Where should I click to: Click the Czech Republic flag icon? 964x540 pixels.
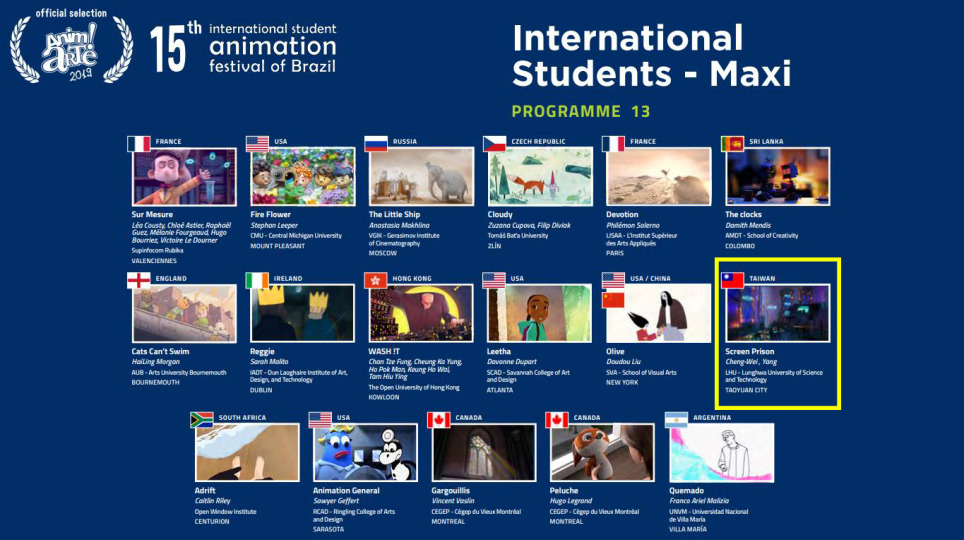click(x=494, y=143)
